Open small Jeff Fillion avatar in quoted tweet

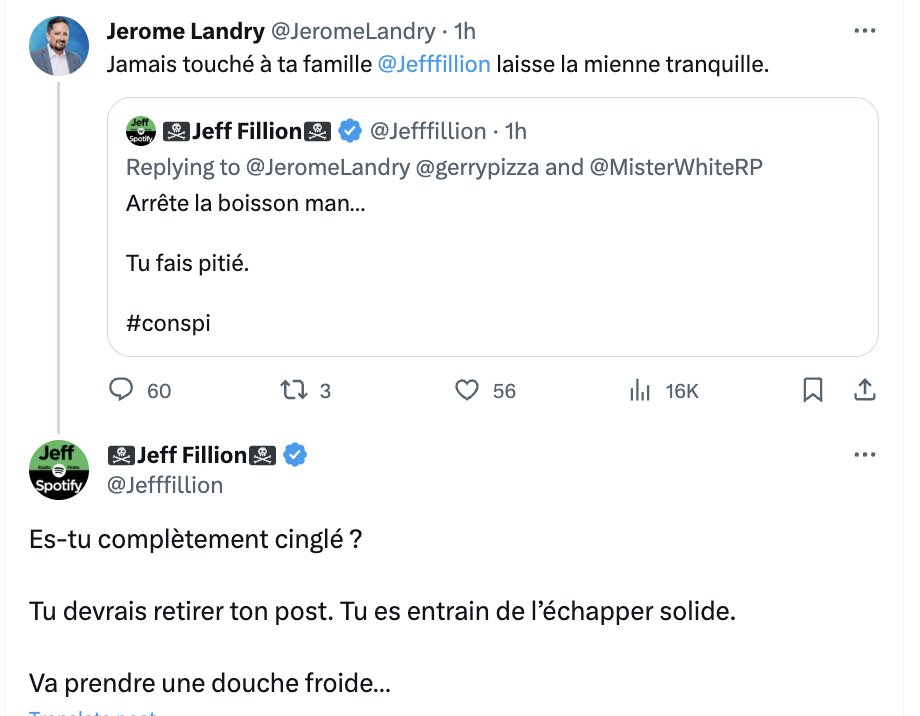click(x=141, y=131)
